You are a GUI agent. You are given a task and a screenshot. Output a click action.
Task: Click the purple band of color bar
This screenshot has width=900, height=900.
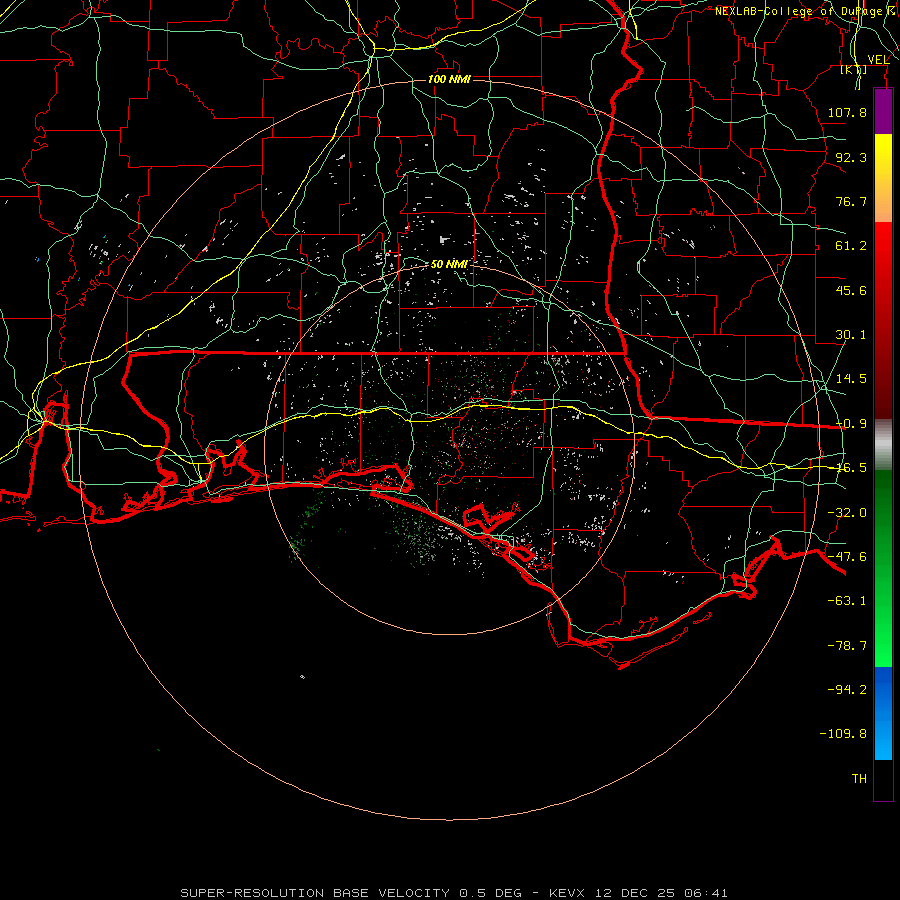[x=883, y=112]
